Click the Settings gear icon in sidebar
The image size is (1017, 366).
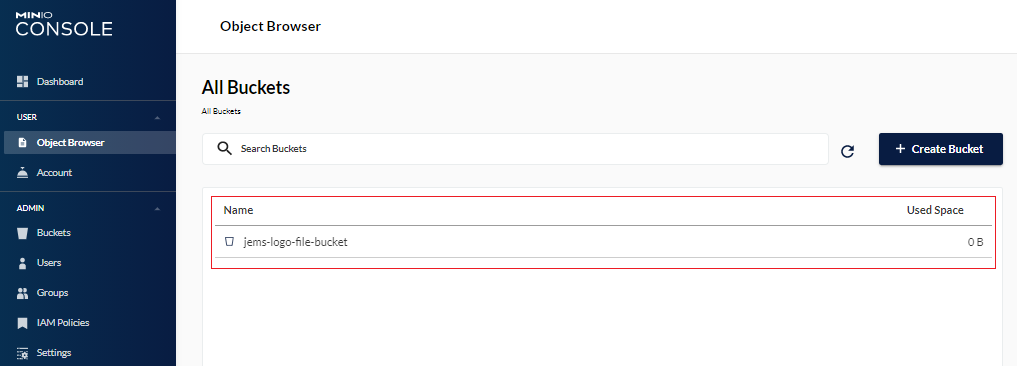(23, 353)
